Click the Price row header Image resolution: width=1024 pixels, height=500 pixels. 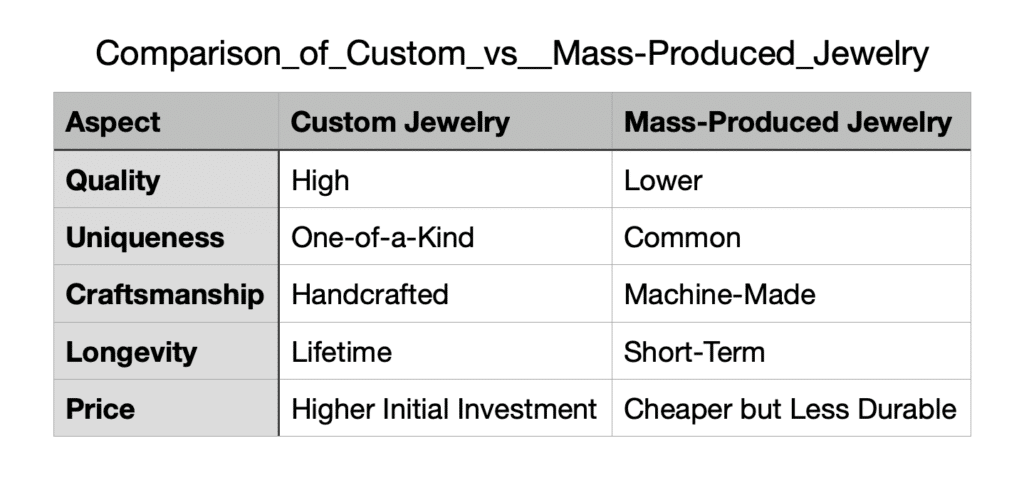pos(167,408)
